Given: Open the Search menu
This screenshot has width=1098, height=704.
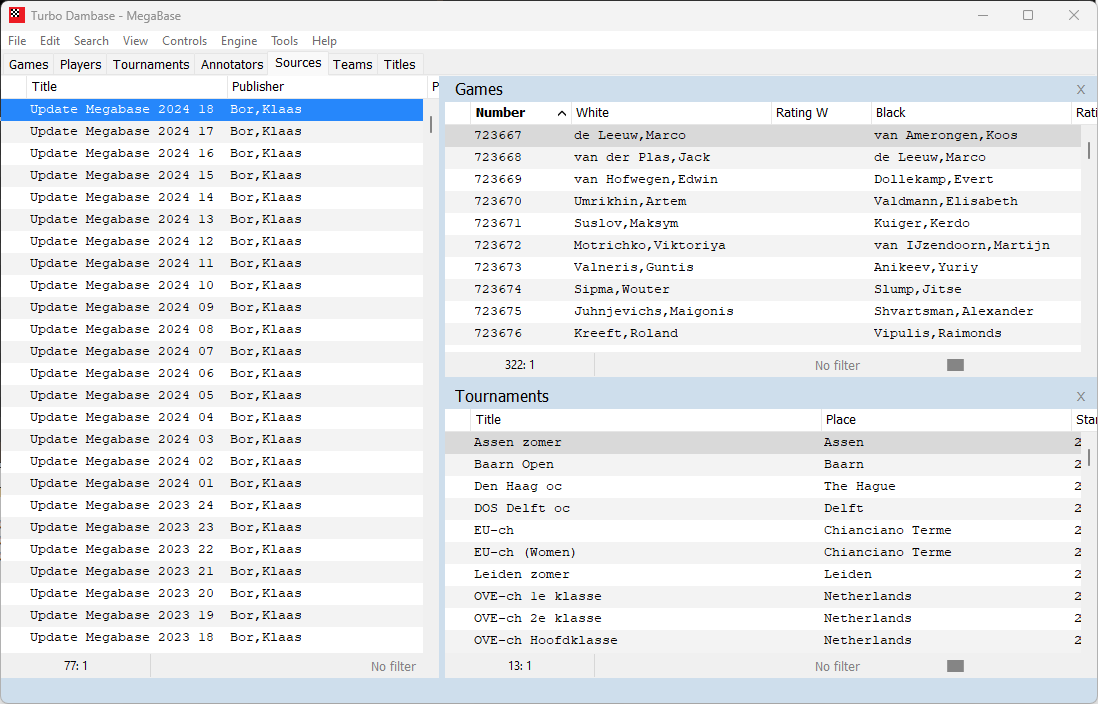Looking at the screenshot, I should point(91,41).
